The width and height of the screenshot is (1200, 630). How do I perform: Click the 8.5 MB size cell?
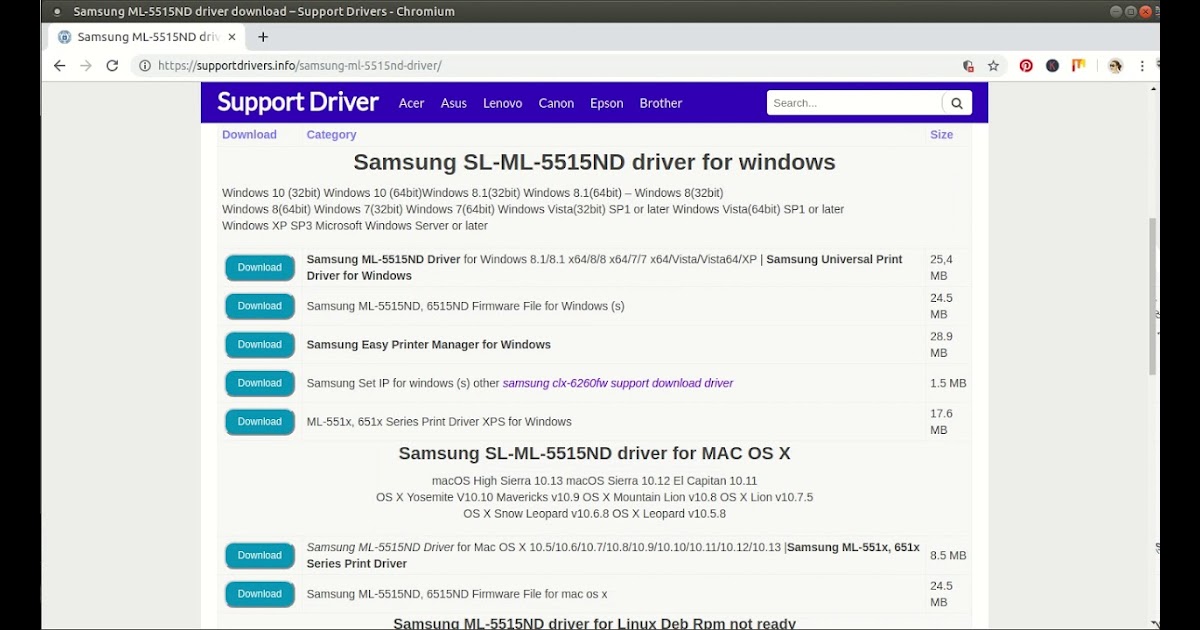[x=948, y=556]
